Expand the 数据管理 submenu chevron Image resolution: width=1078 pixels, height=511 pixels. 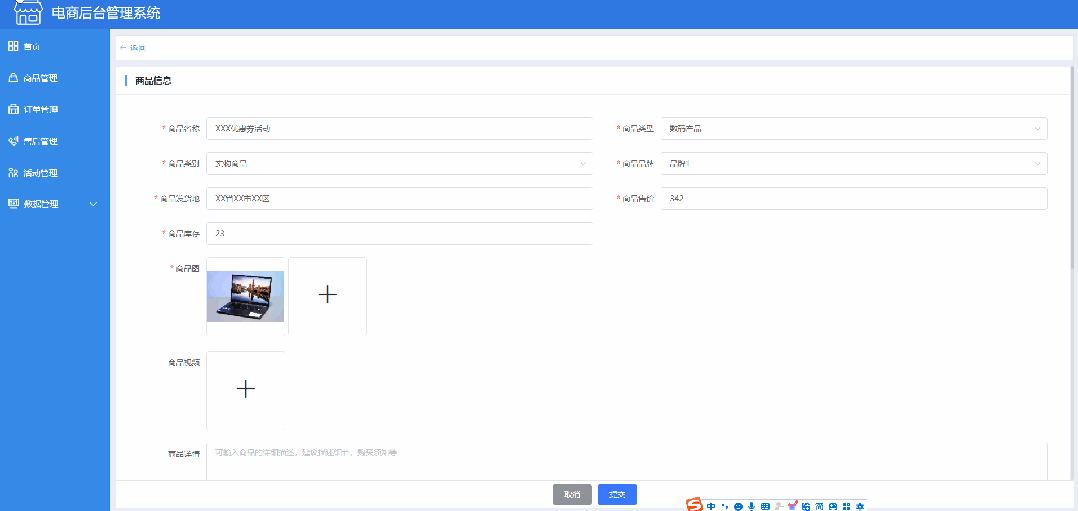pos(94,204)
